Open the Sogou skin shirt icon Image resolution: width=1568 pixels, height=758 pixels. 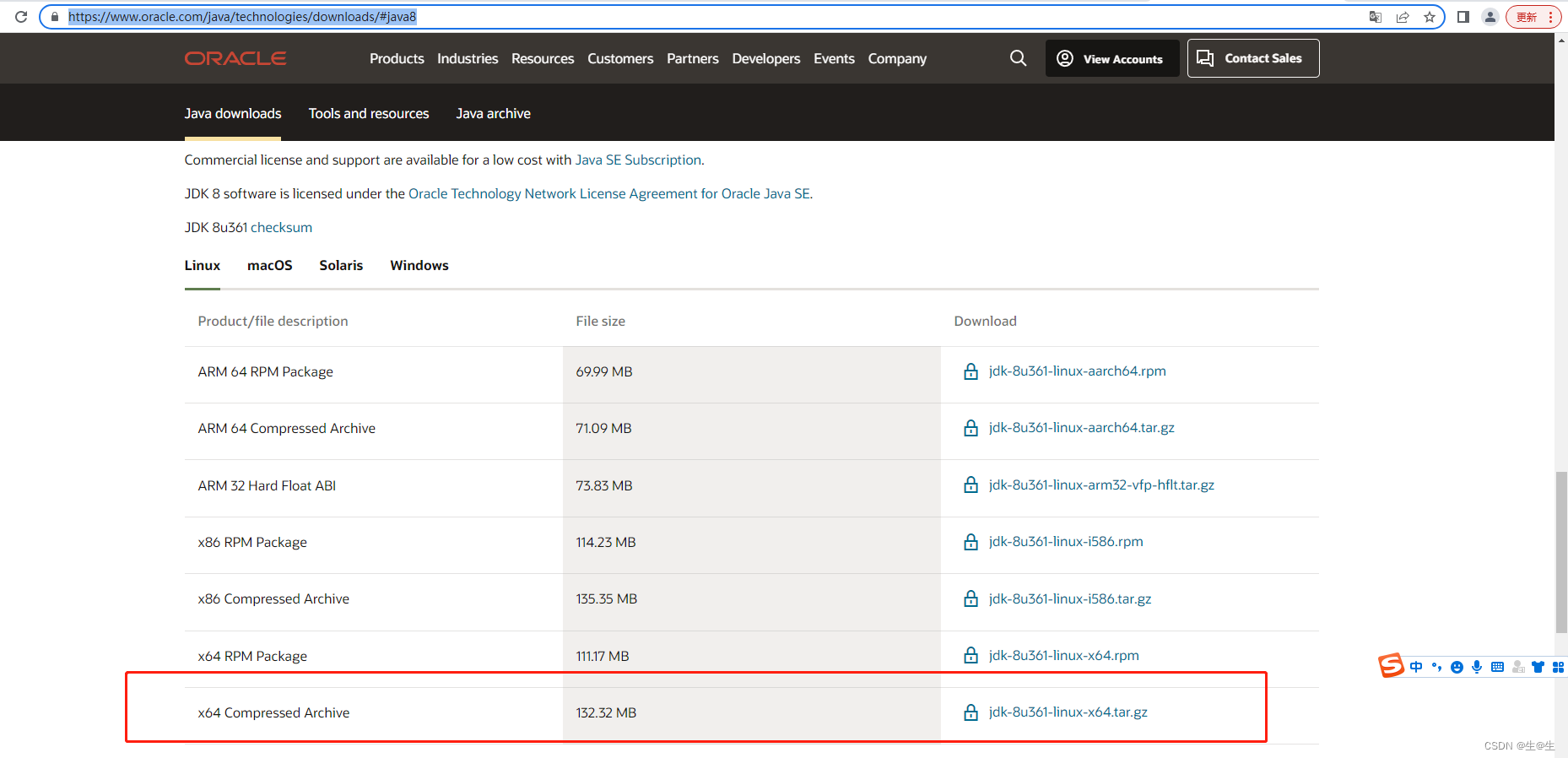(1538, 667)
